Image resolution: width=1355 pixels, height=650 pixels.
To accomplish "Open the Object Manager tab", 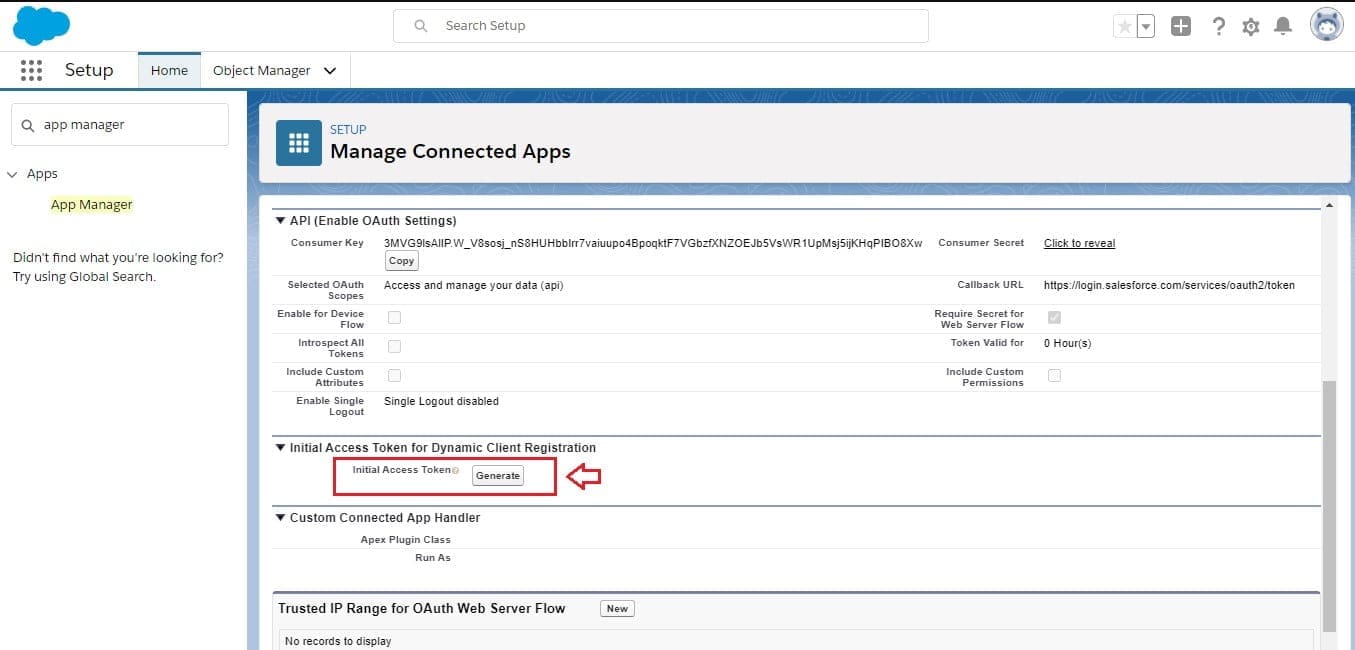I will coord(262,70).
